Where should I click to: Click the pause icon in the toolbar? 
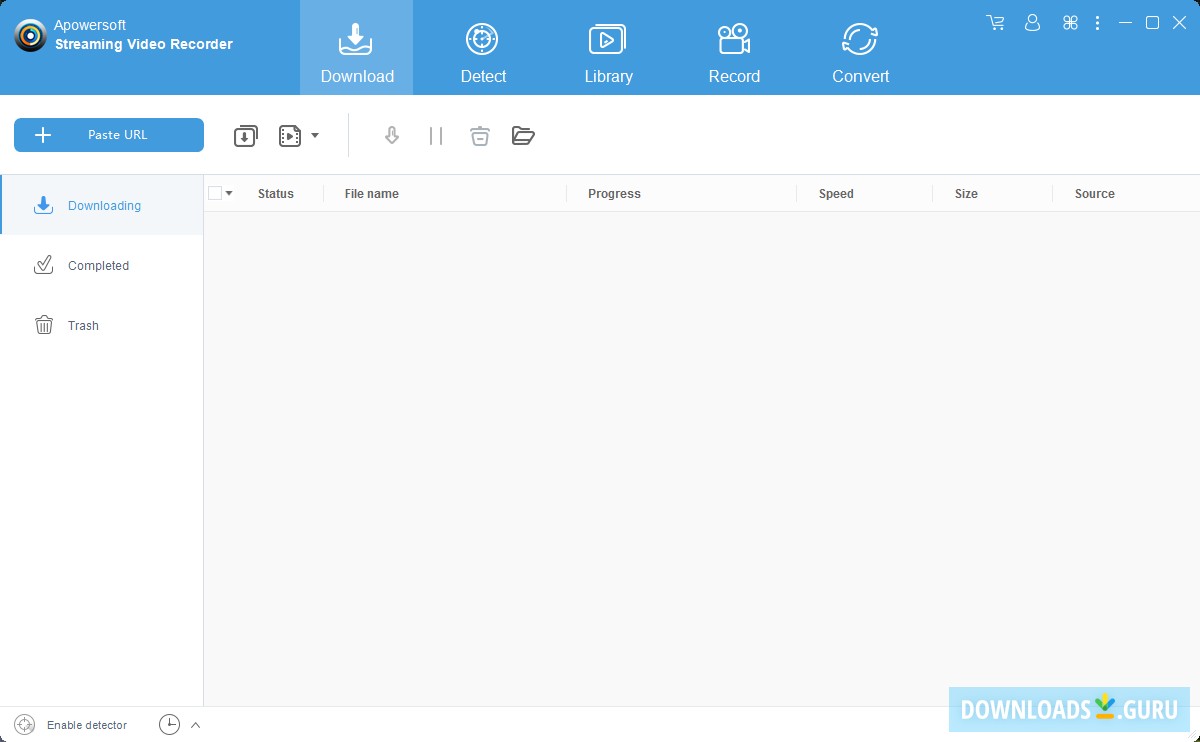point(435,135)
